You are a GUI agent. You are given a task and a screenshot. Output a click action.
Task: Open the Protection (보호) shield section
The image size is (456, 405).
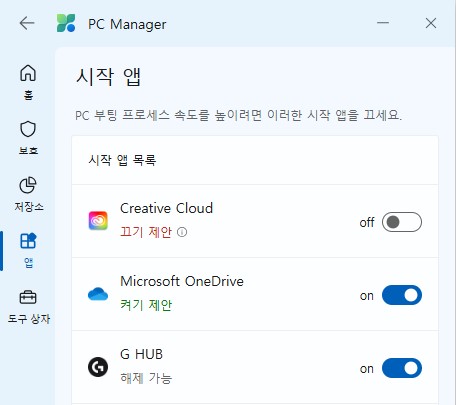28,138
